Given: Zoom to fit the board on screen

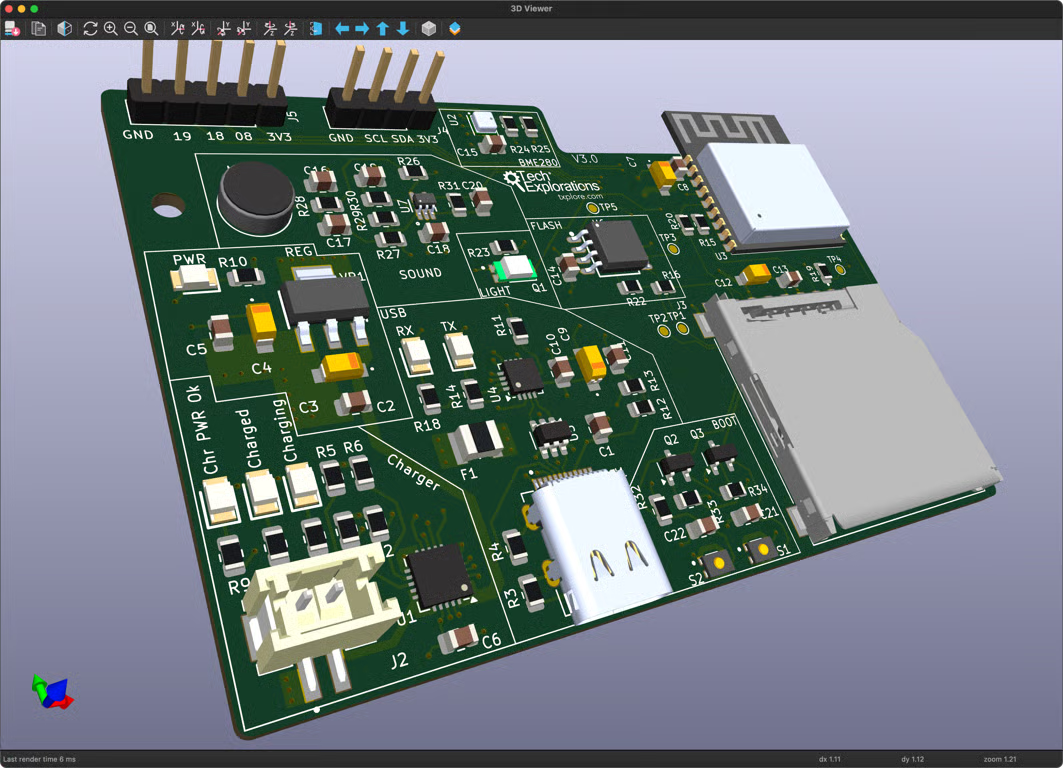Looking at the screenshot, I should (x=152, y=28).
